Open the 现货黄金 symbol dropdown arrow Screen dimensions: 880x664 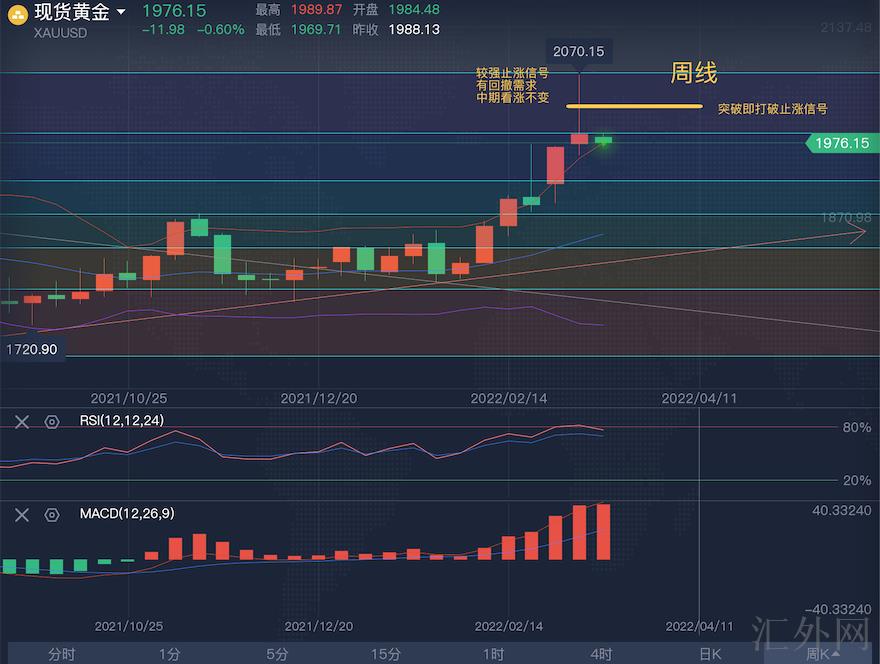click(x=121, y=13)
